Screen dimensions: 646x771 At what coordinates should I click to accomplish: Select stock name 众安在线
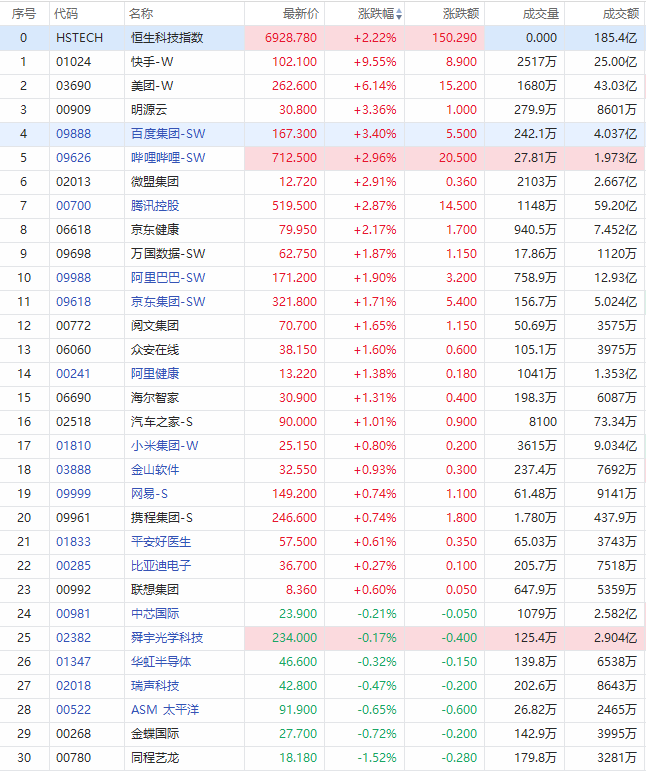point(155,350)
